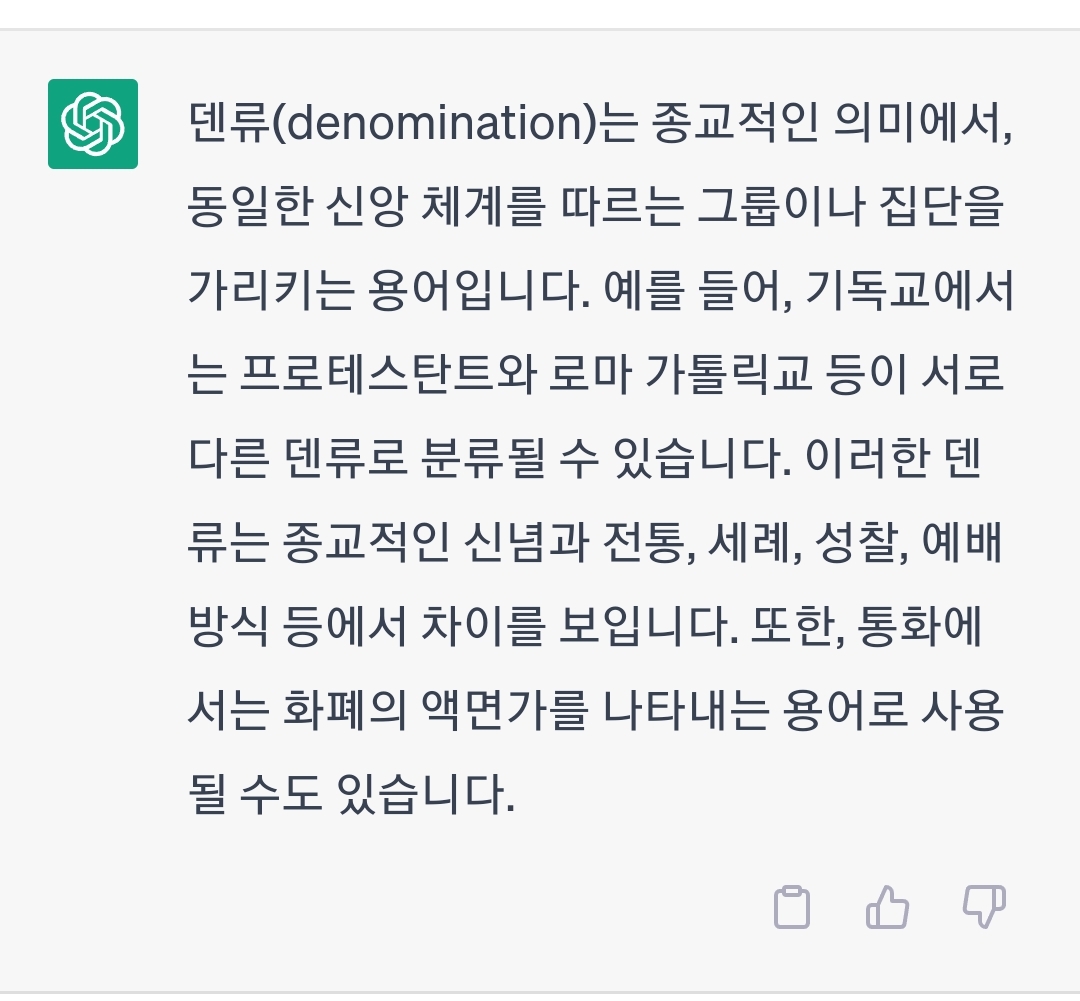Click the word "가리키는" starting the third line
Screen dimensions: 1080x1001
point(271,290)
